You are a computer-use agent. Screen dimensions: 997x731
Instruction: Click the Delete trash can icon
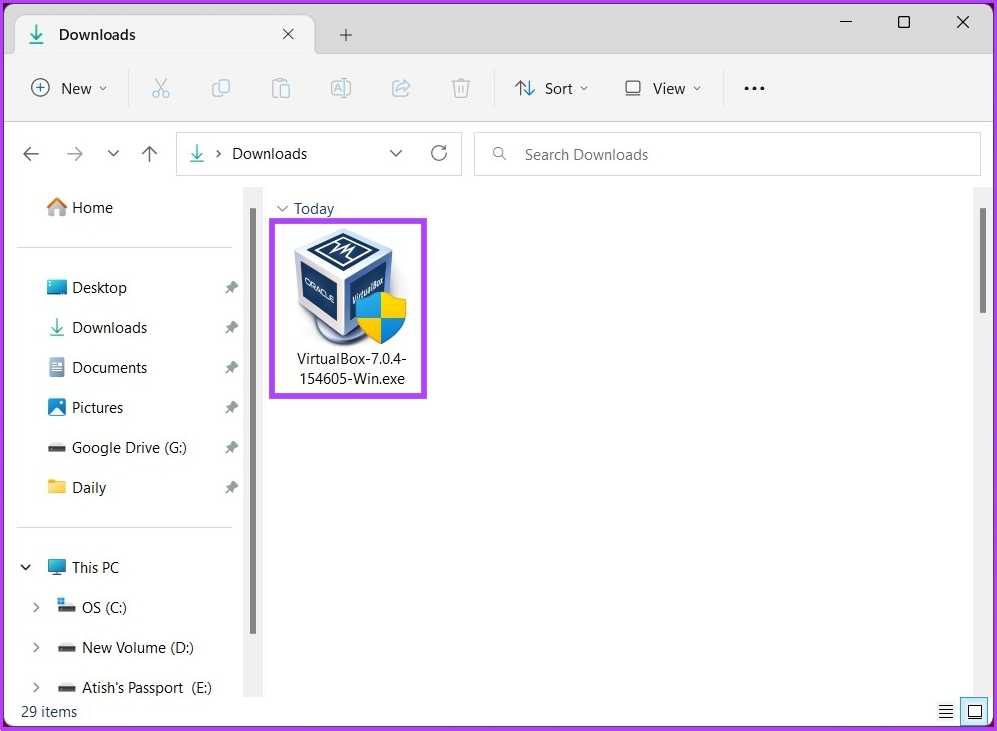(x=461, y=88)
